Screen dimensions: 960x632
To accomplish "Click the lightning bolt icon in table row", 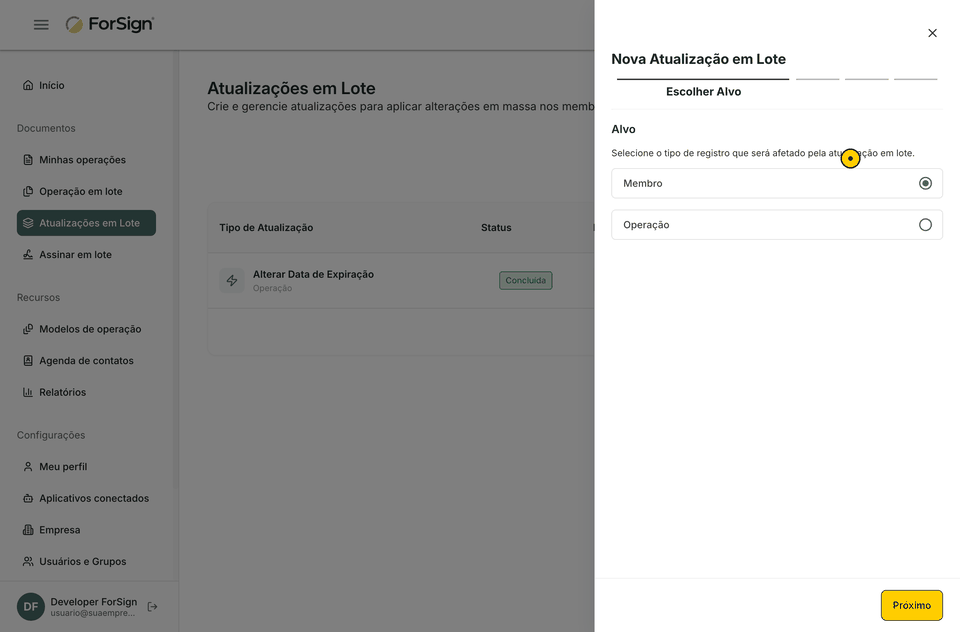I will point(232,280).
